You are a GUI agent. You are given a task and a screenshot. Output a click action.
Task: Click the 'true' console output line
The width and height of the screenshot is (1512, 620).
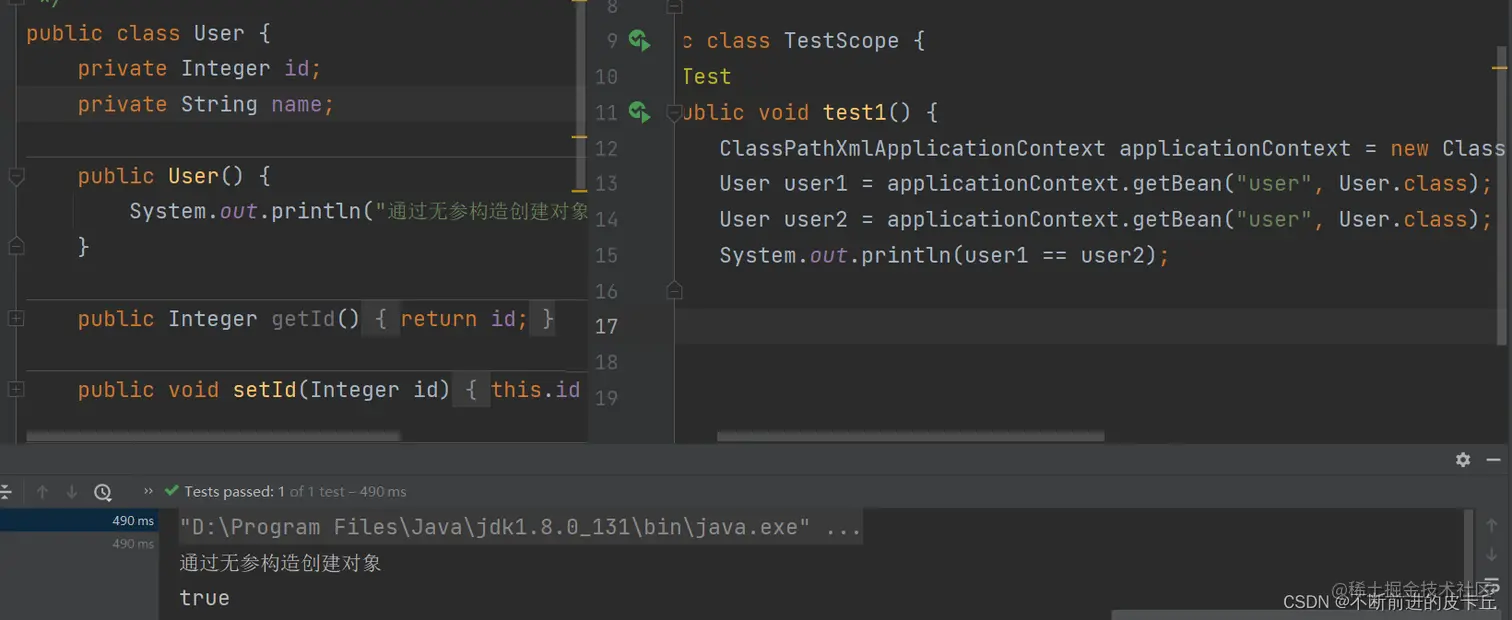click(x=204, y=598)
